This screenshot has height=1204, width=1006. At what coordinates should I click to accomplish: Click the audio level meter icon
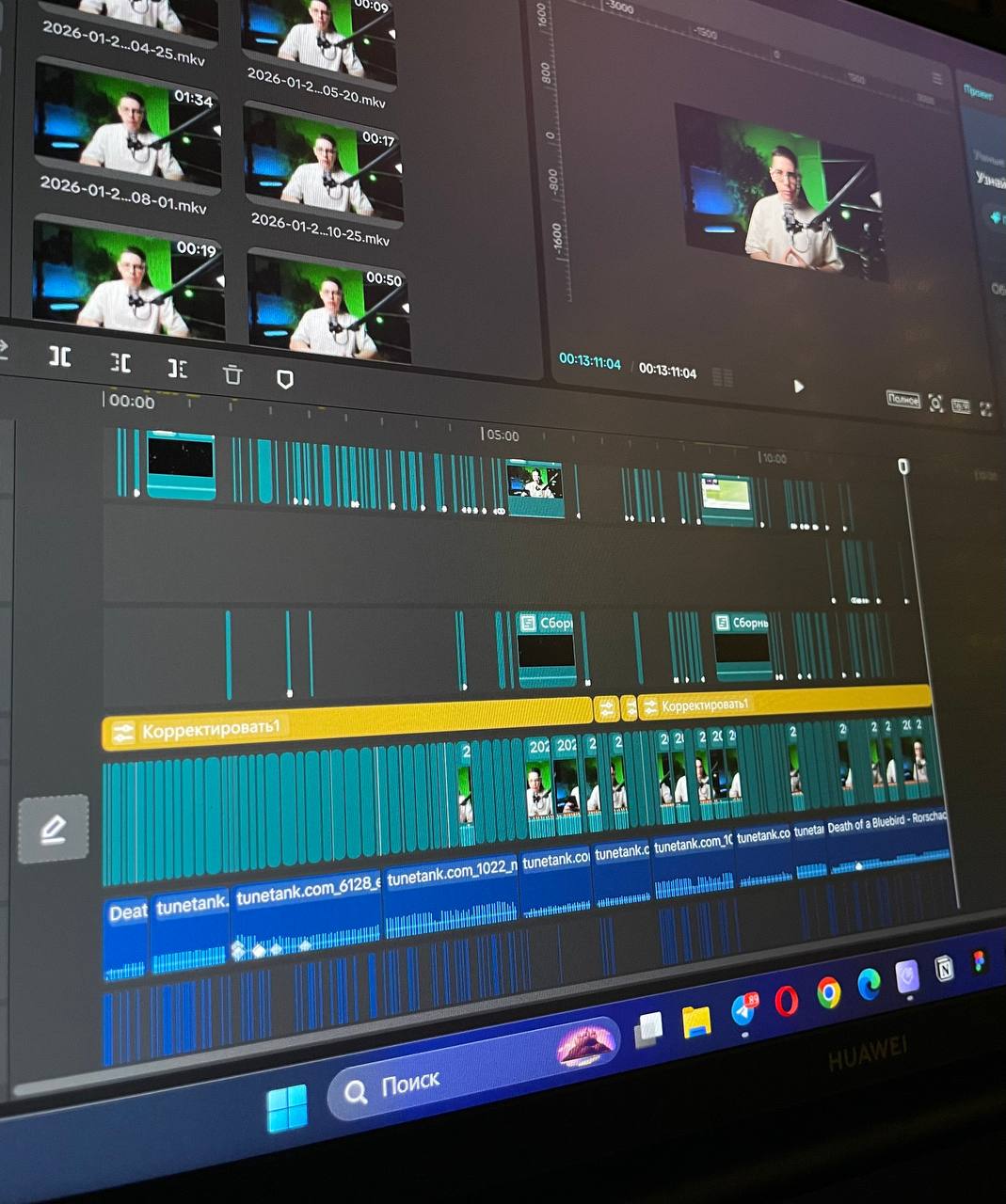[722, 378]
